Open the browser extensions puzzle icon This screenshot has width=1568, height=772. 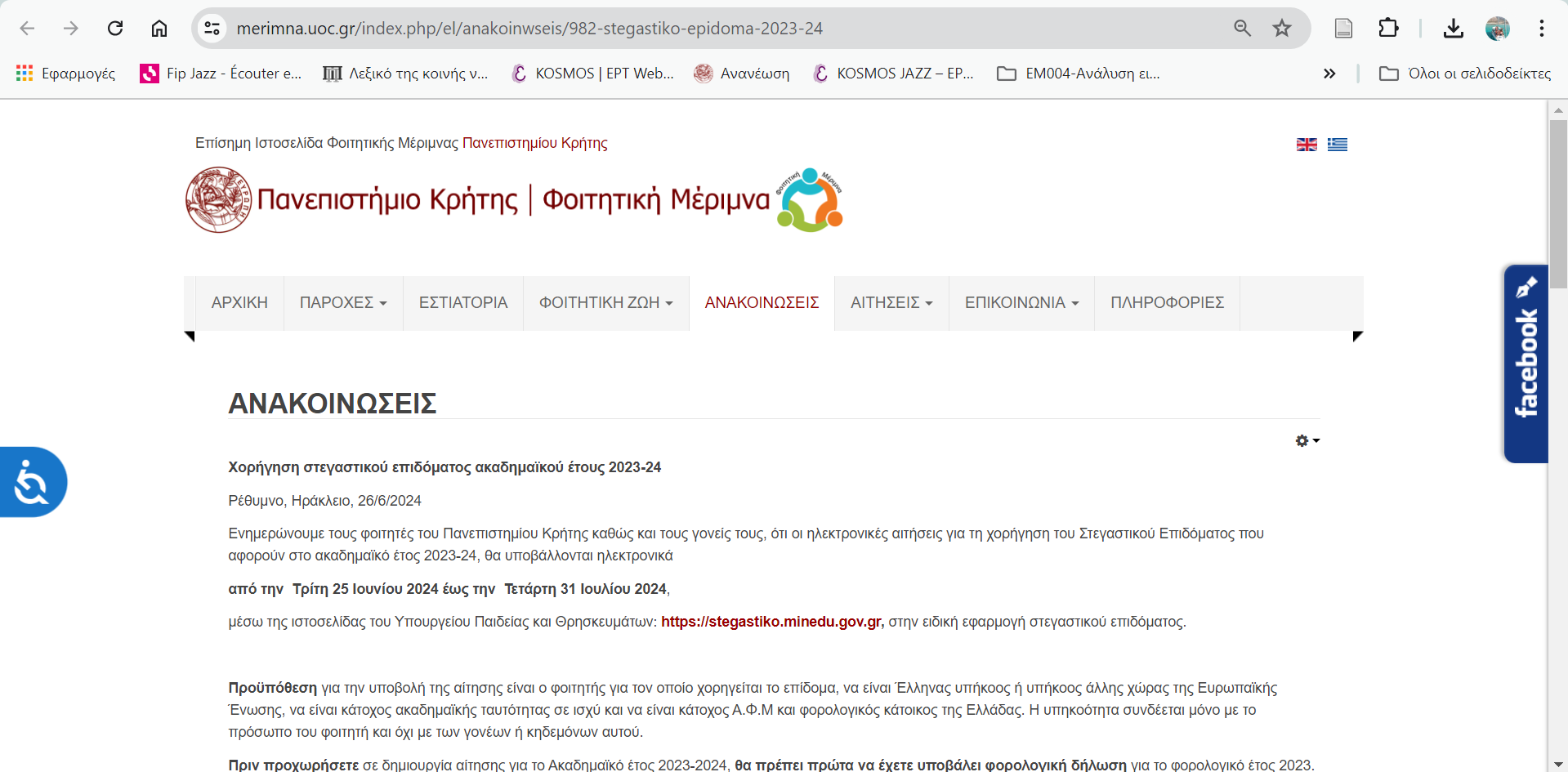[x=1388, y=29]
